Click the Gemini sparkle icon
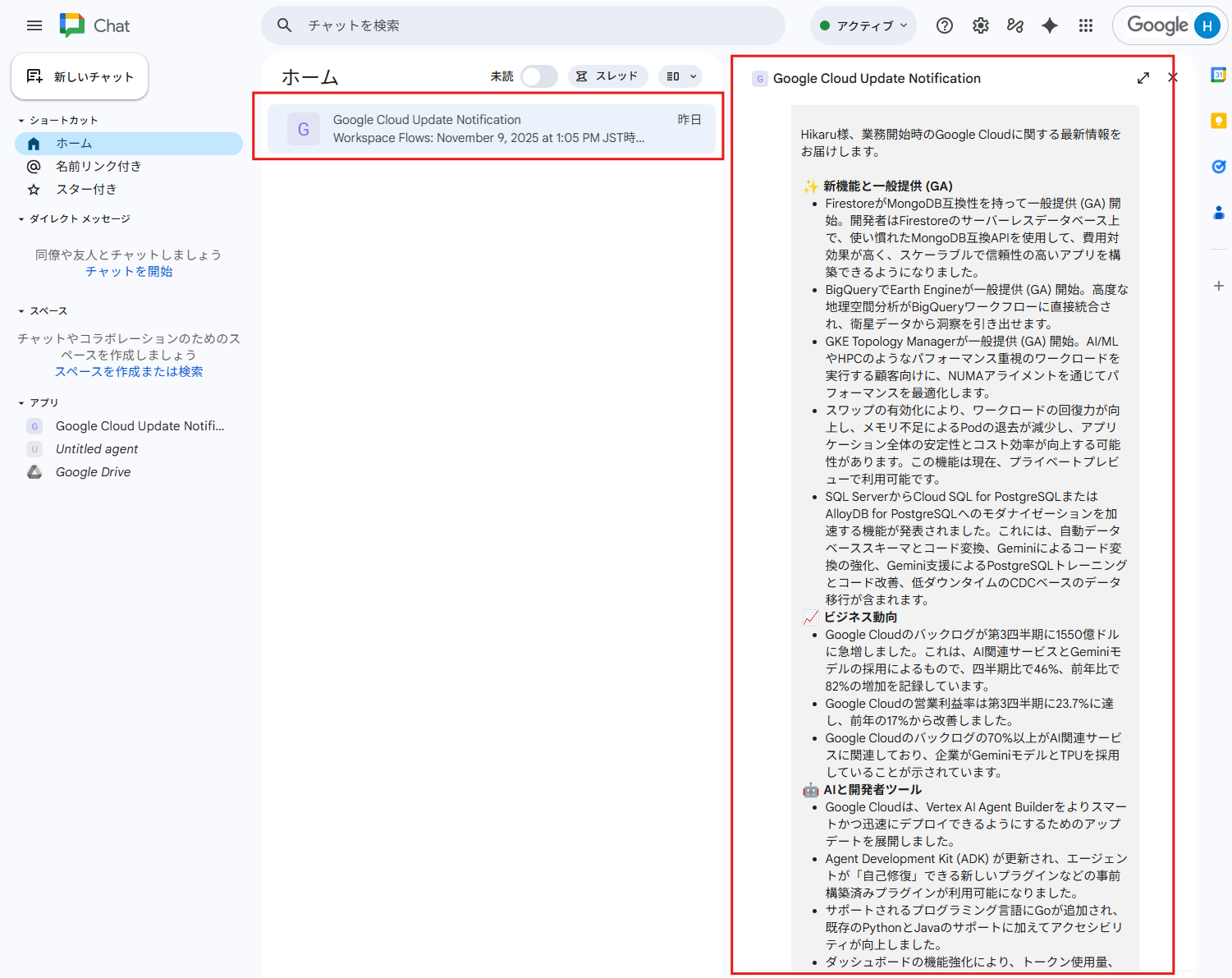 coord(1049,25)
